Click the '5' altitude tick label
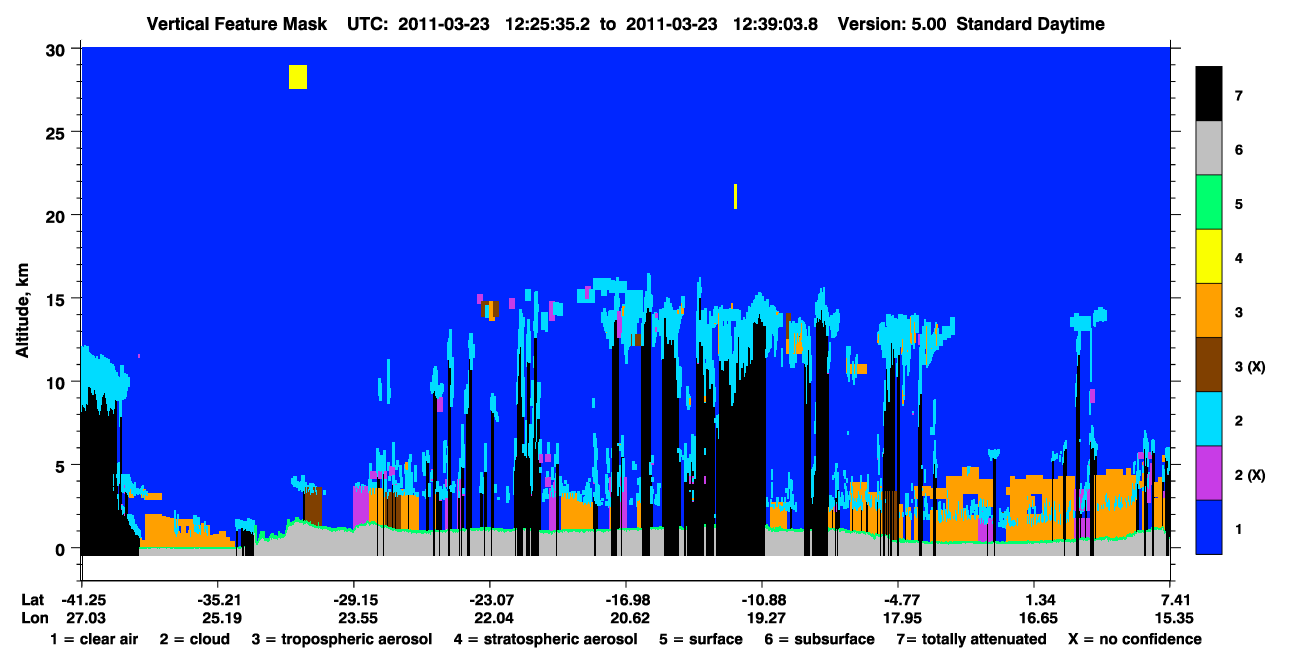 [x=62, y=466]
